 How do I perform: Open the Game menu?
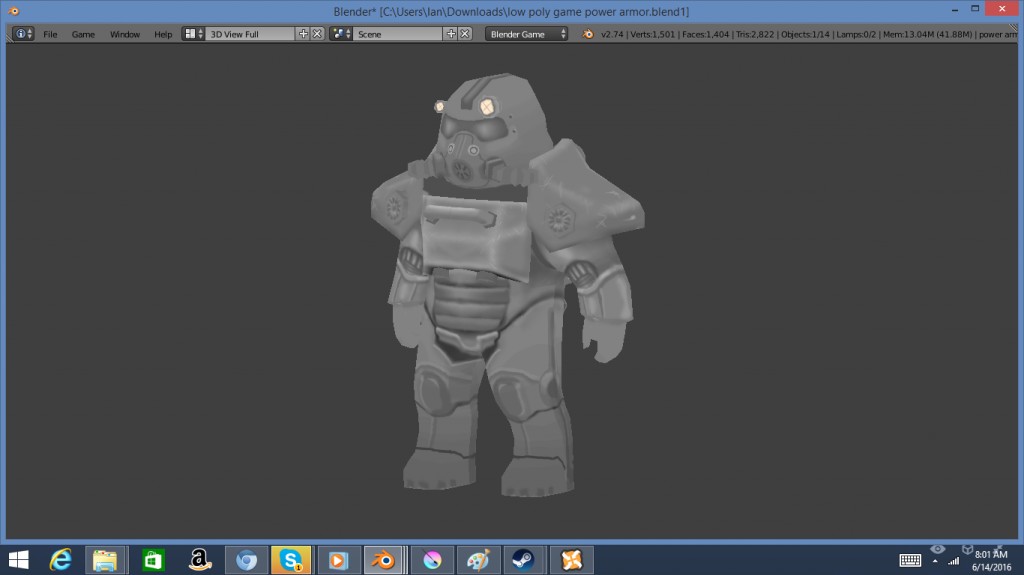[83, 34]
